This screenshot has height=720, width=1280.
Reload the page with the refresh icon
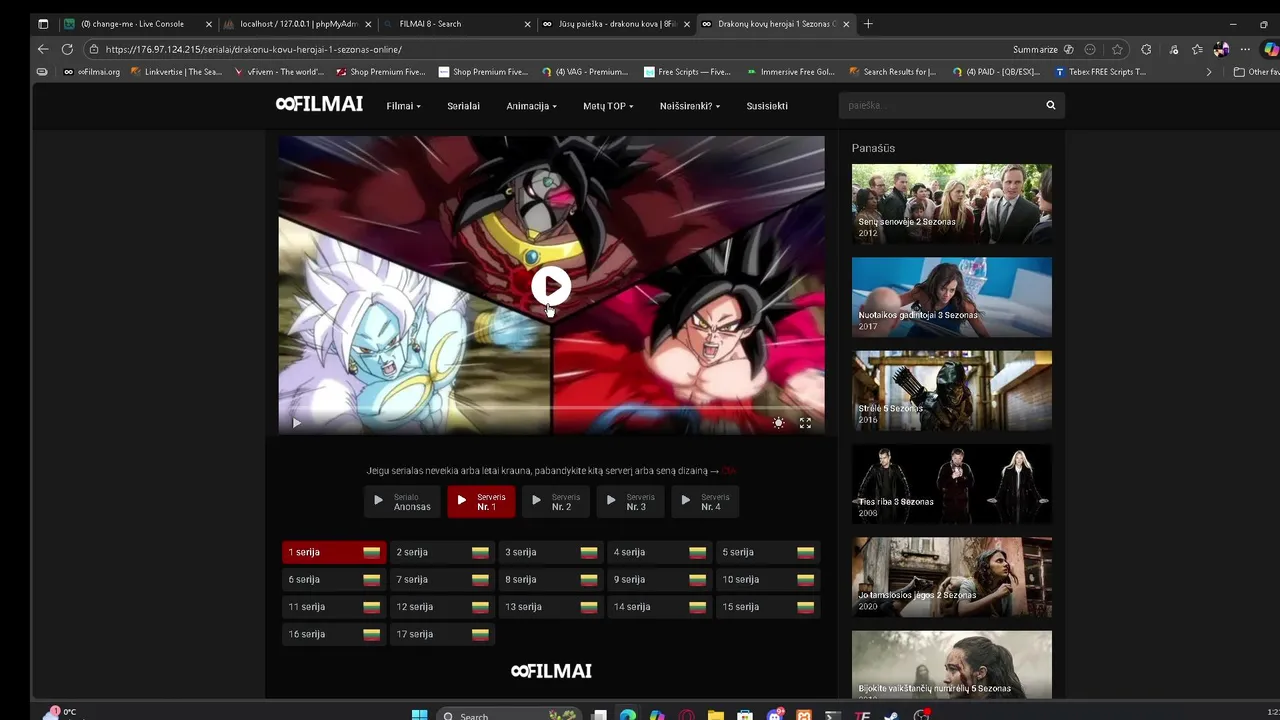click(67, 49)
